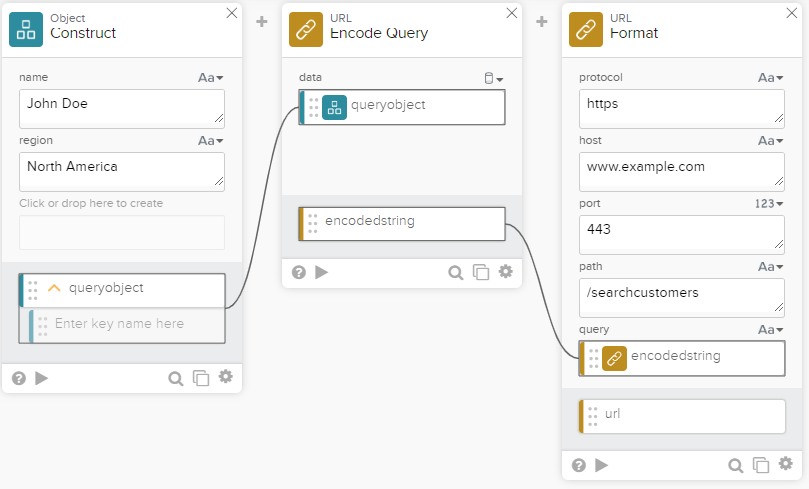This screenshot has width=809, height=489.
Task: Open type dropdown for name field
Action: (210, 77)
